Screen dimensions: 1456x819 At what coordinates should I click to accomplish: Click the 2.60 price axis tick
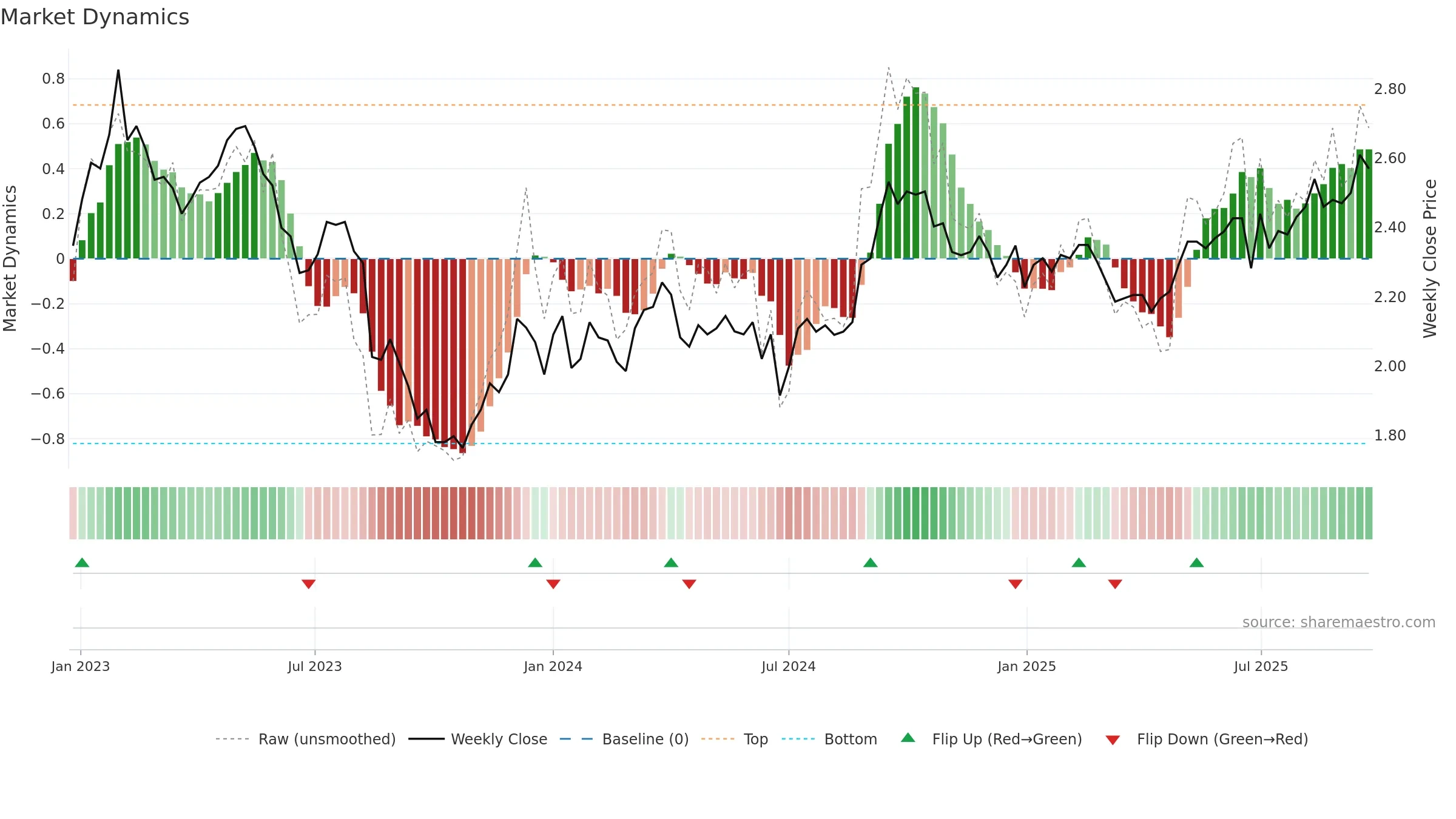(x=1390, y=158)
